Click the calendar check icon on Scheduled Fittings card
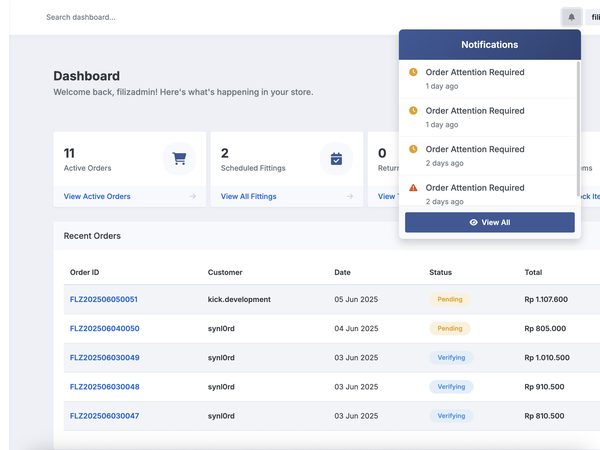The image size is (600, 450). (336, 158)
